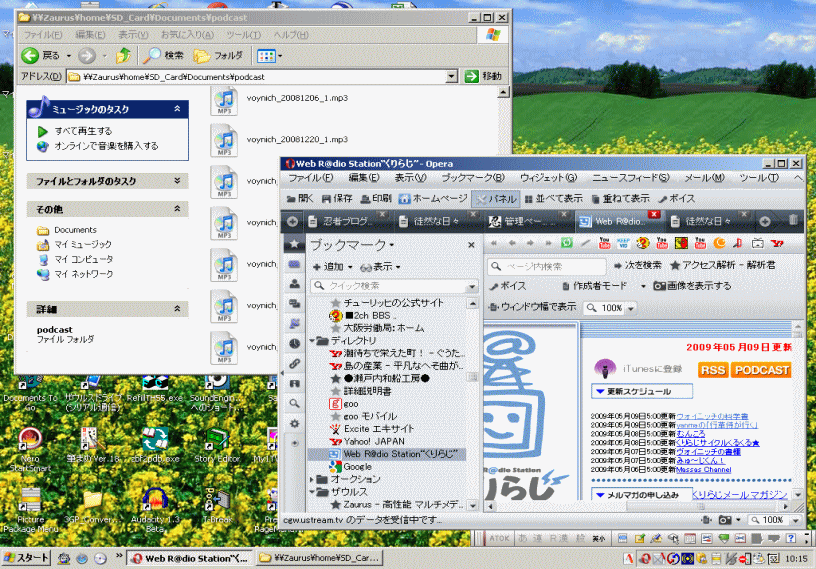Open the ファイル(F) menu in Opera

click(311, 178)
